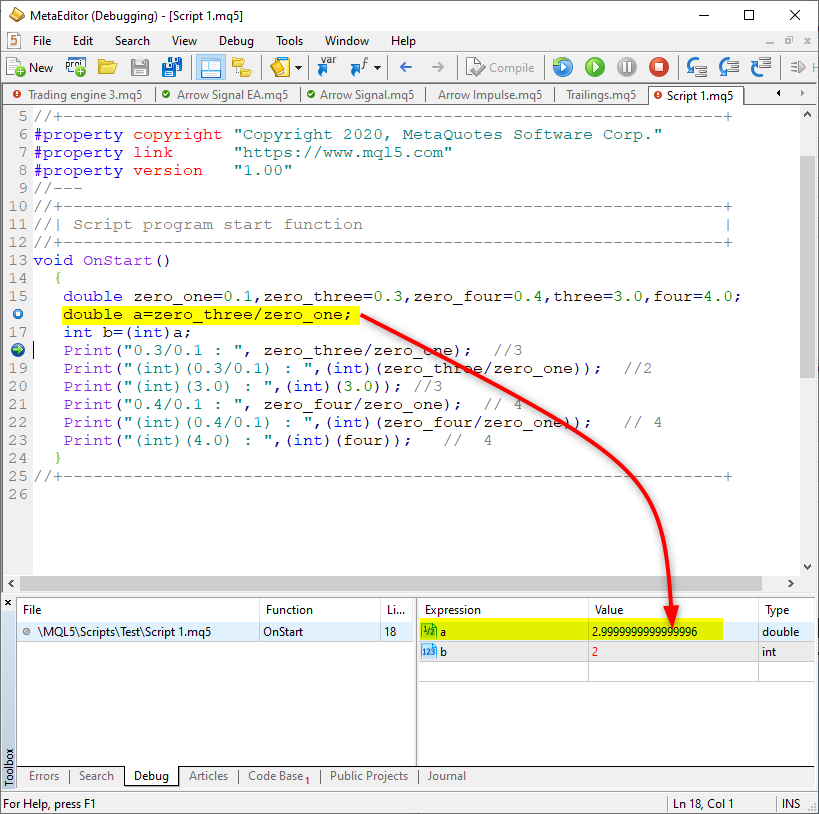819x814 pixels.
Task: Click the editor scroll up arrow
Action: point(808,114)
